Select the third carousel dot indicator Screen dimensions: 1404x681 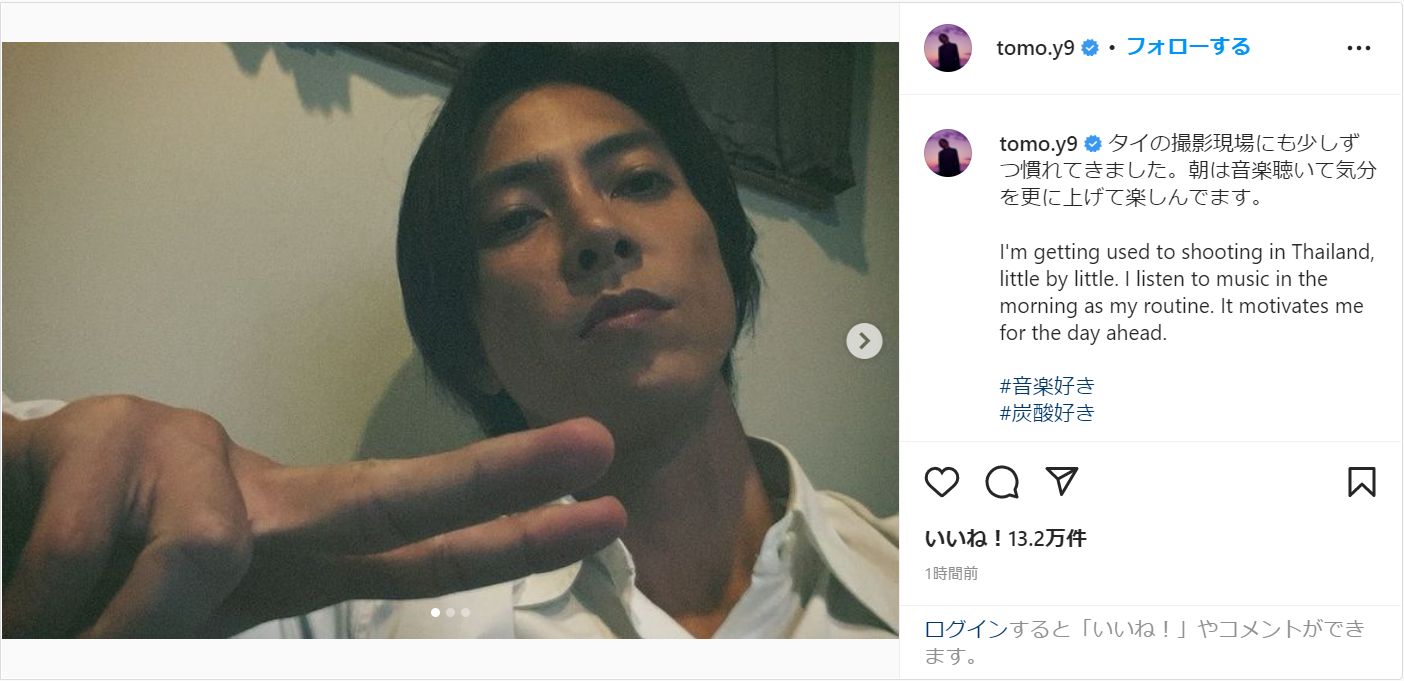465,612
